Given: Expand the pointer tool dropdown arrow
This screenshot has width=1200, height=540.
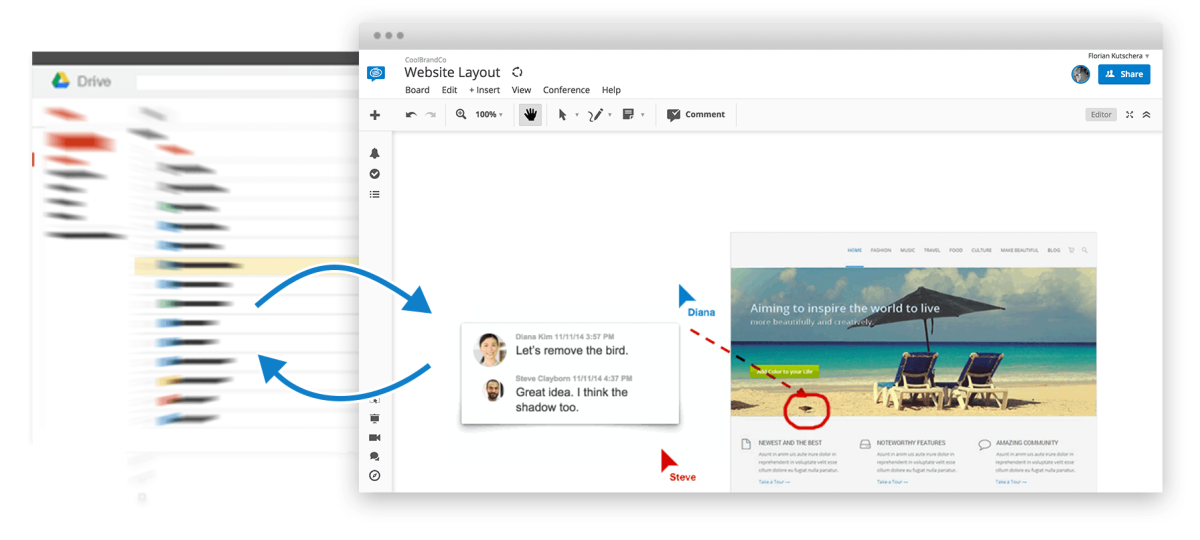Looking at the screenshot, I should pos(577,116).
